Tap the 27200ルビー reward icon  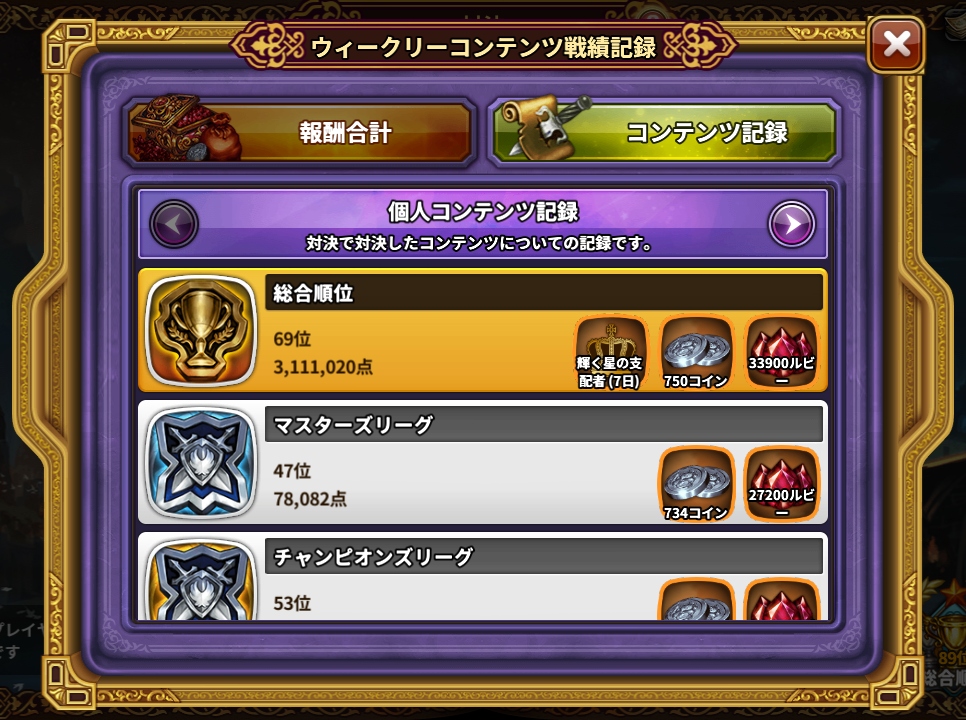(x=781, y=484)
